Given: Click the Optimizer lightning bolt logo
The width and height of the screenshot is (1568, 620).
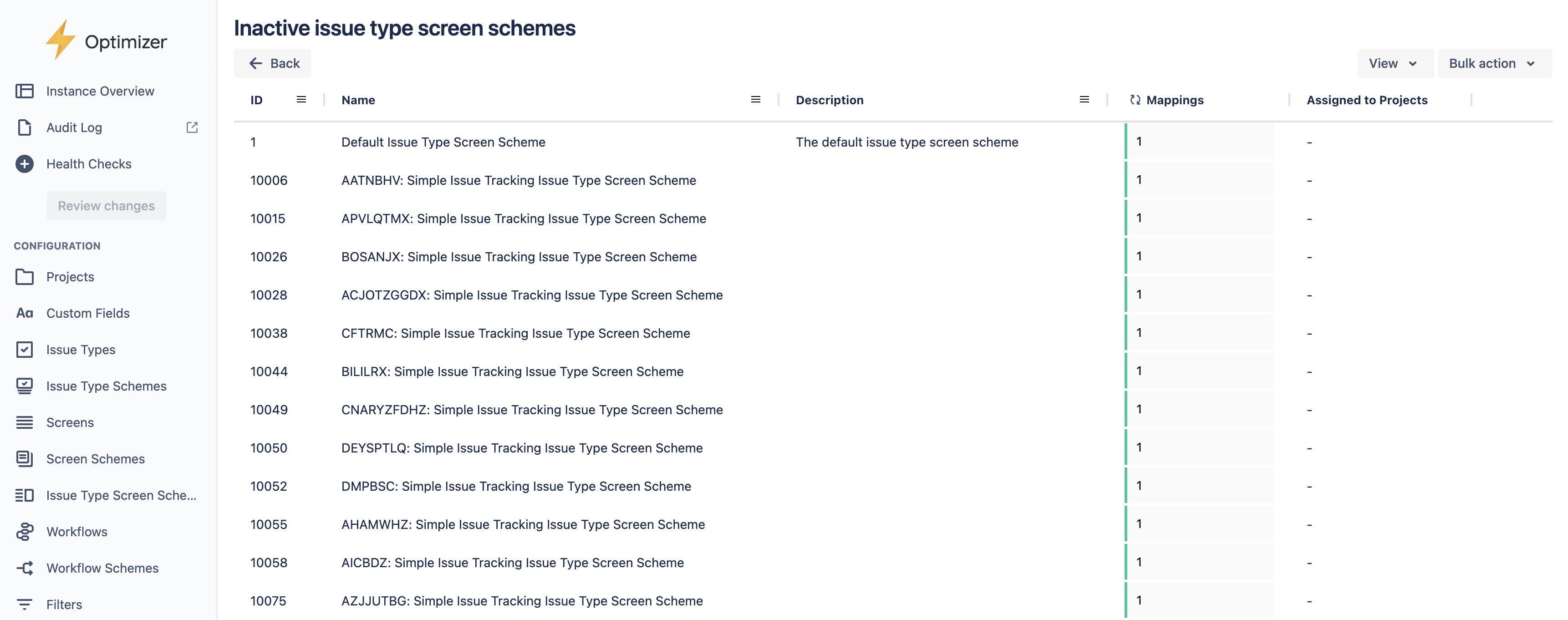Looking at the screenshot, I should click(60, 39).
